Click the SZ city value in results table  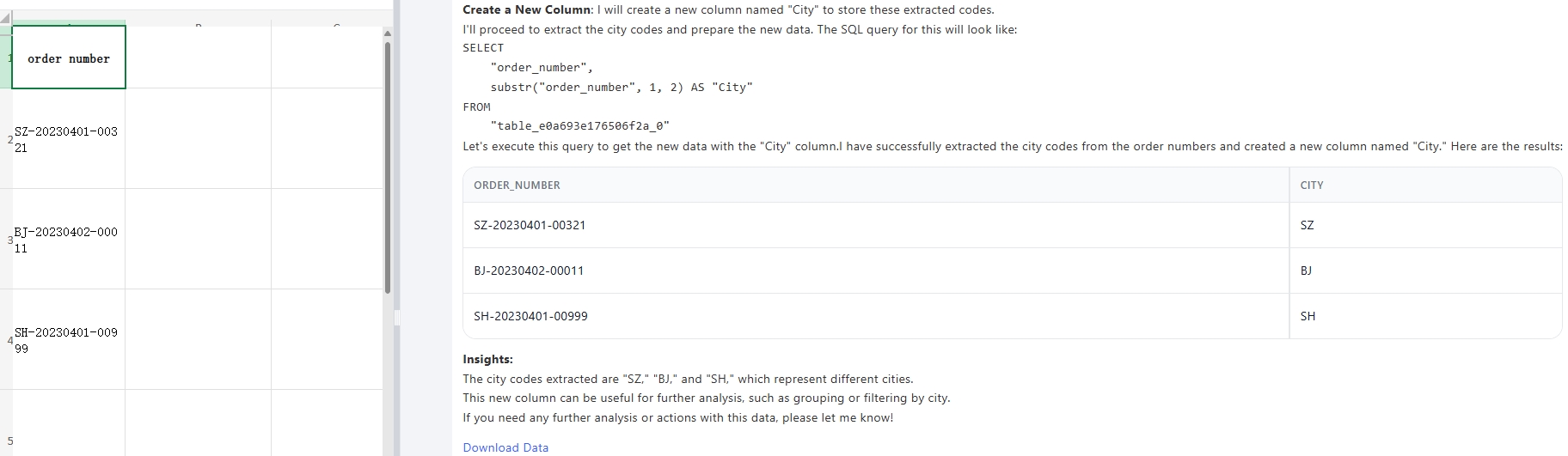click(x=1307, y=225)
